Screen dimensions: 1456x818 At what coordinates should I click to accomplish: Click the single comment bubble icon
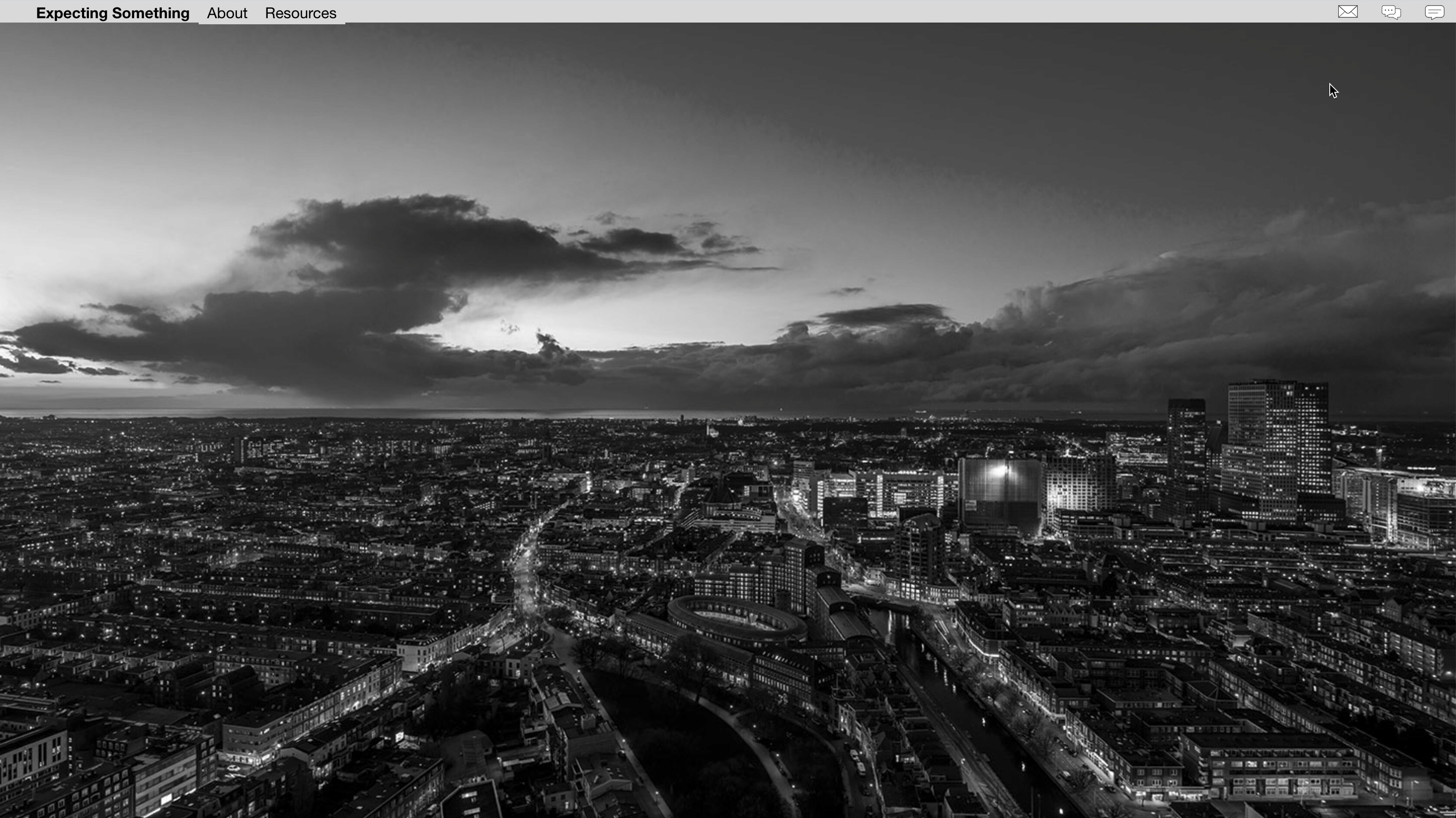point(1434,12)
